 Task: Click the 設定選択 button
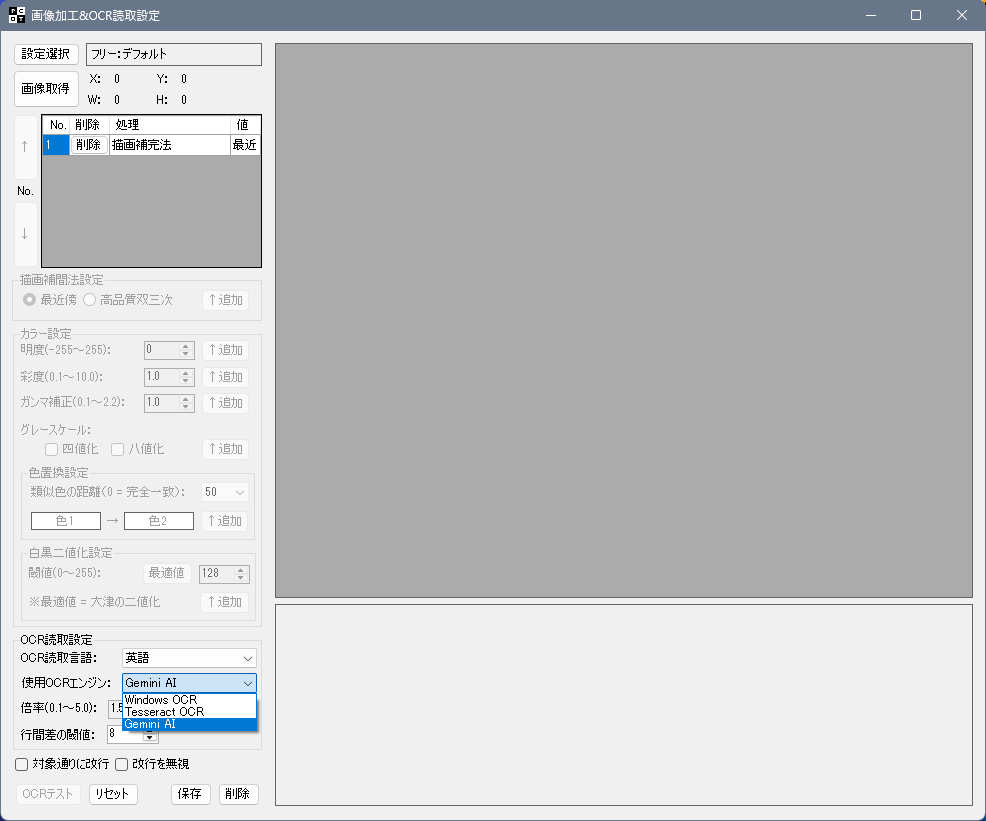pyautogui.click(x=46, y=54)
